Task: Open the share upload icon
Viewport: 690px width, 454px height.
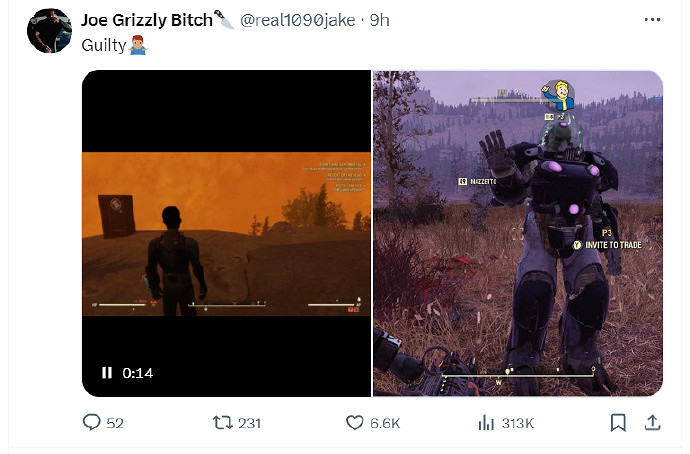Action: coord(653,423)
